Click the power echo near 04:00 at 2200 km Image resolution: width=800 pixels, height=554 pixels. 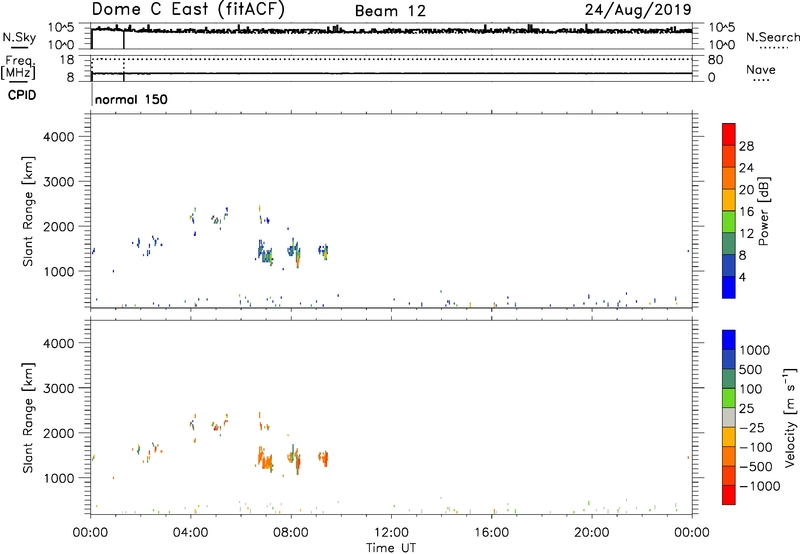point(193,218)
